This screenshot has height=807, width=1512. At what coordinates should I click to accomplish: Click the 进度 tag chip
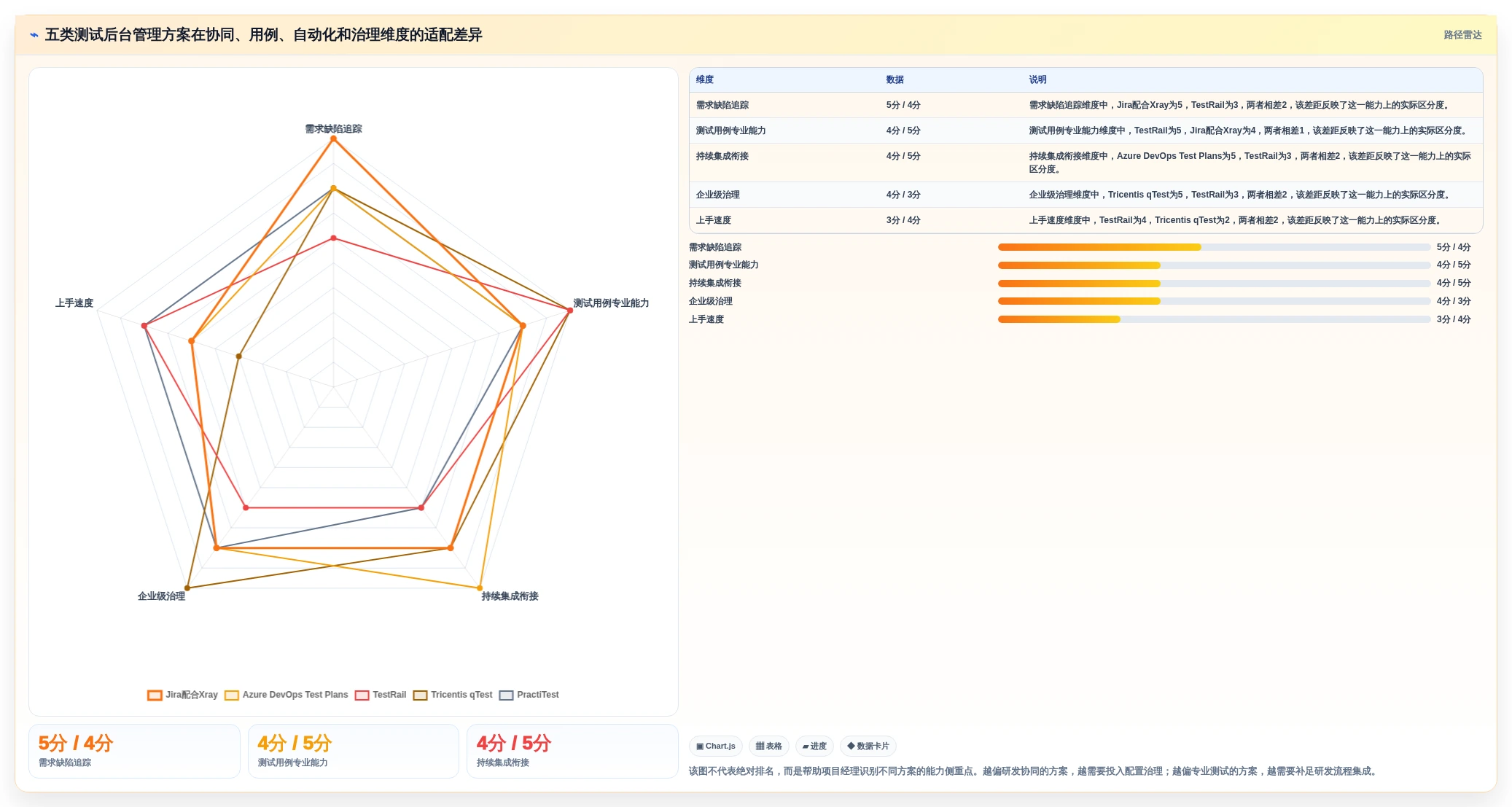point(814,746)
